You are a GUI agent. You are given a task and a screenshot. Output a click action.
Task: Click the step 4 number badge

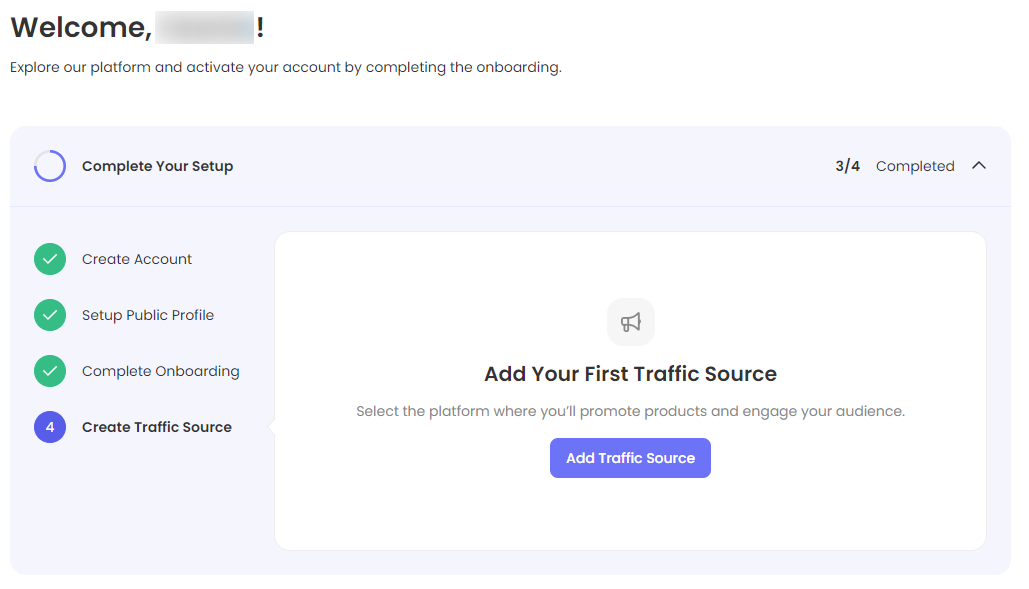pos(50,427)
